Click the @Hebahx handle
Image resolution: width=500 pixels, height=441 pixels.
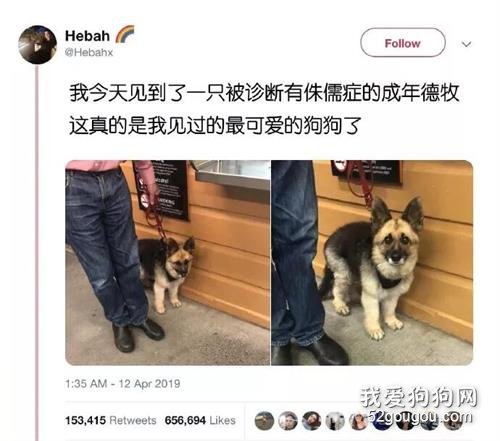[89, 52]
